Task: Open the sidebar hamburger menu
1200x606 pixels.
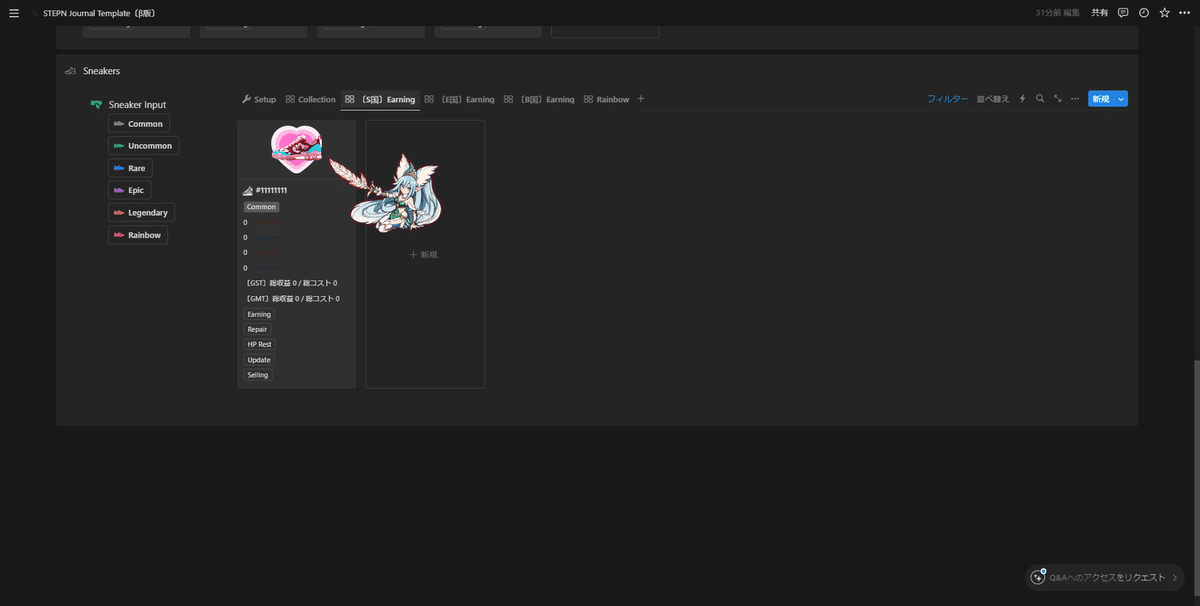Action: pos(13,13)
